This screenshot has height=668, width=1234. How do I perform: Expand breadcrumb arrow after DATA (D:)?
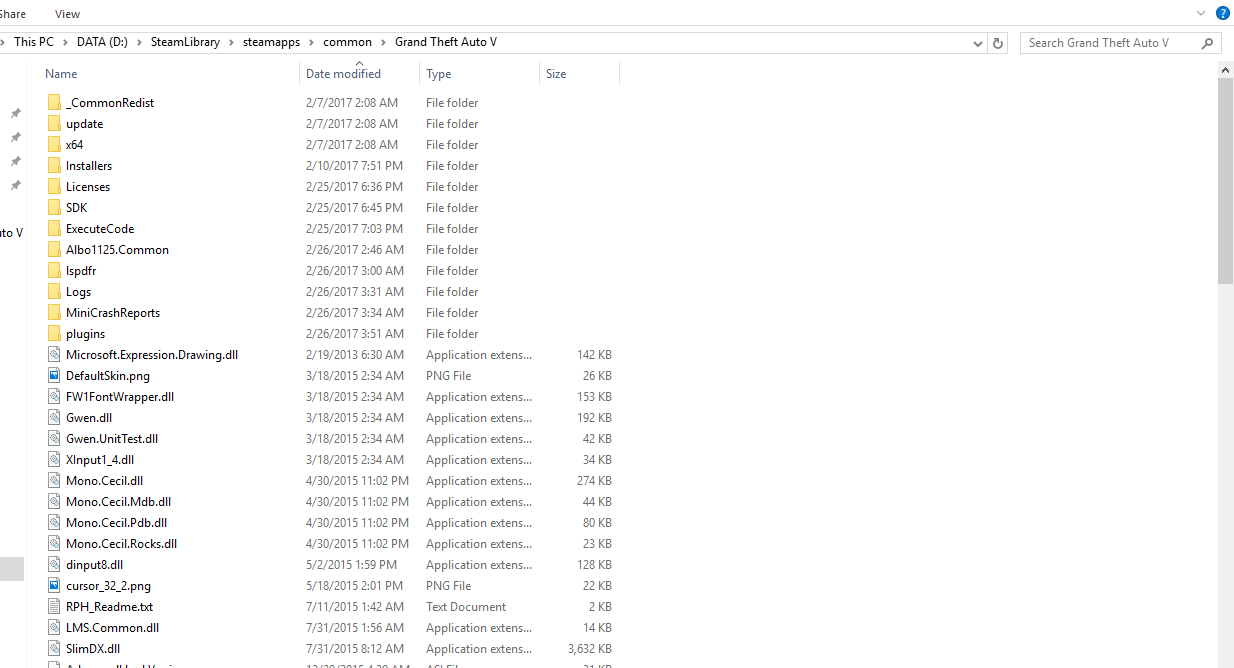(x=139, y=42)
